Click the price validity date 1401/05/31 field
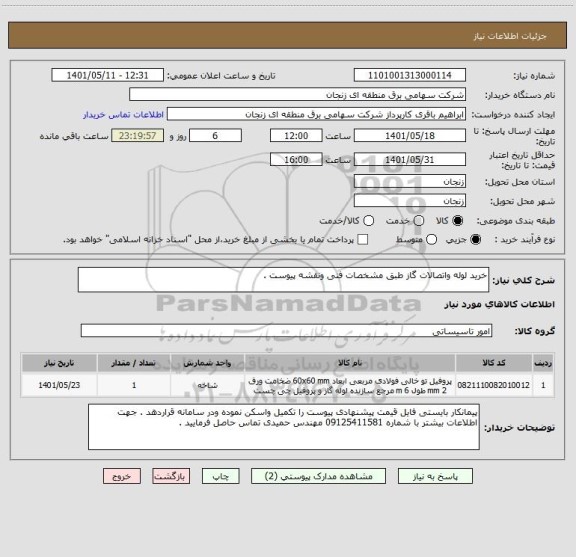The image size is (576, 557). [x=410, y=159]
